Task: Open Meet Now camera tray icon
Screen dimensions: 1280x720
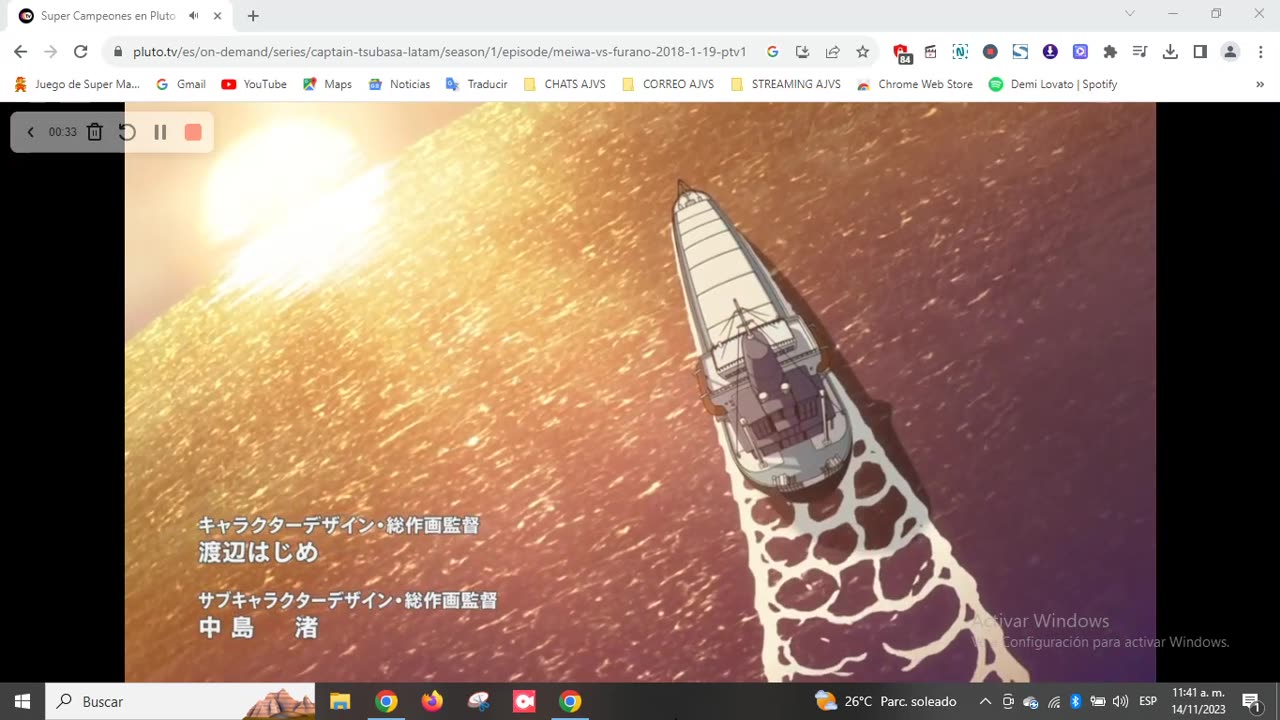Action: (x=1008, y=701)
